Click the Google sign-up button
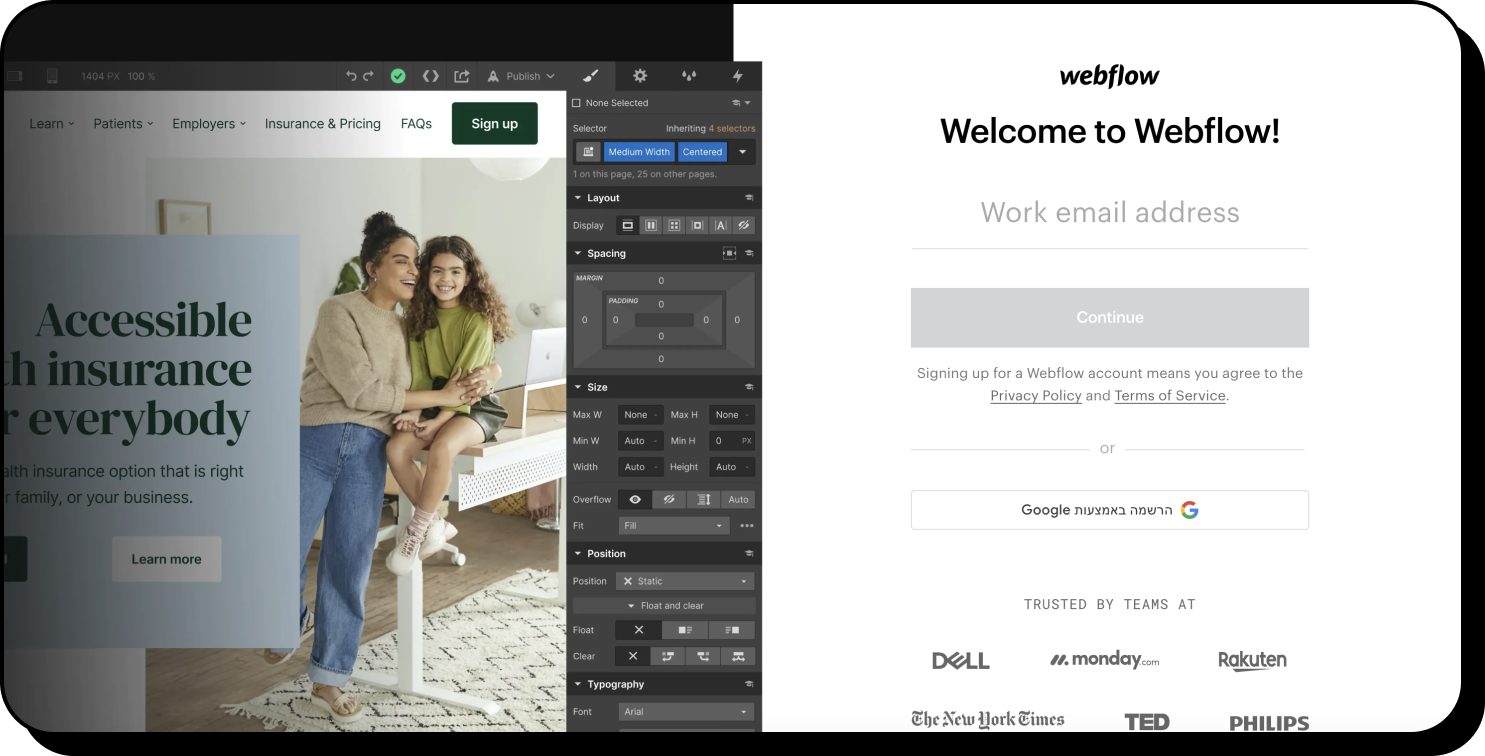 [1109, 510]
